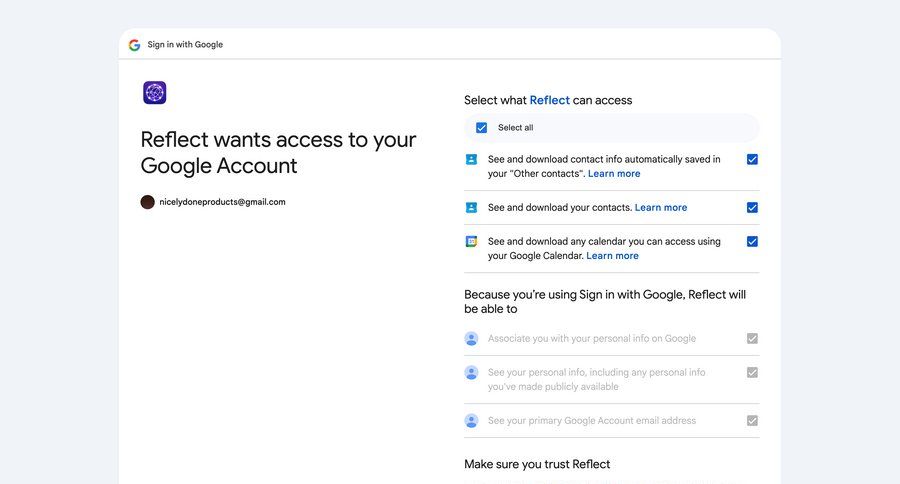The height and width of the screenshot is (484, 900).
Task: Click the person icon beside "Associate you with your personal info"
Action: click(471, 339)
